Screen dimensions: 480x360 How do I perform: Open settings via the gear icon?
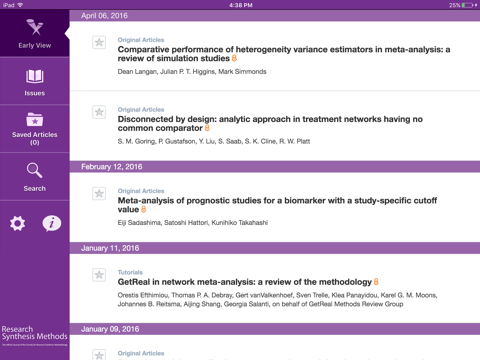point(17,223)
